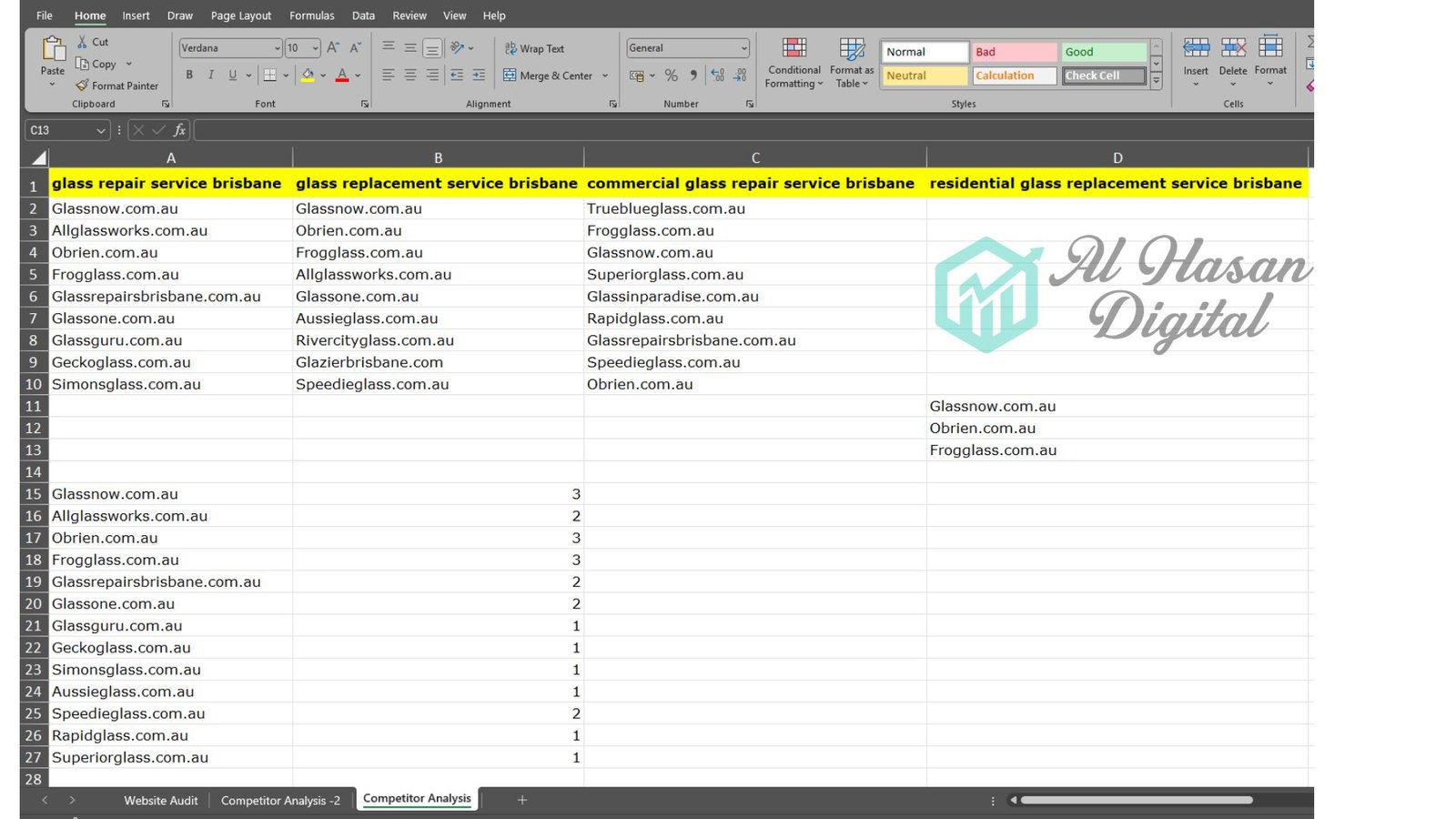The image size is (1456, 819).
Task: Copy the selection with the Copy icon
Action: pos(83,64)
